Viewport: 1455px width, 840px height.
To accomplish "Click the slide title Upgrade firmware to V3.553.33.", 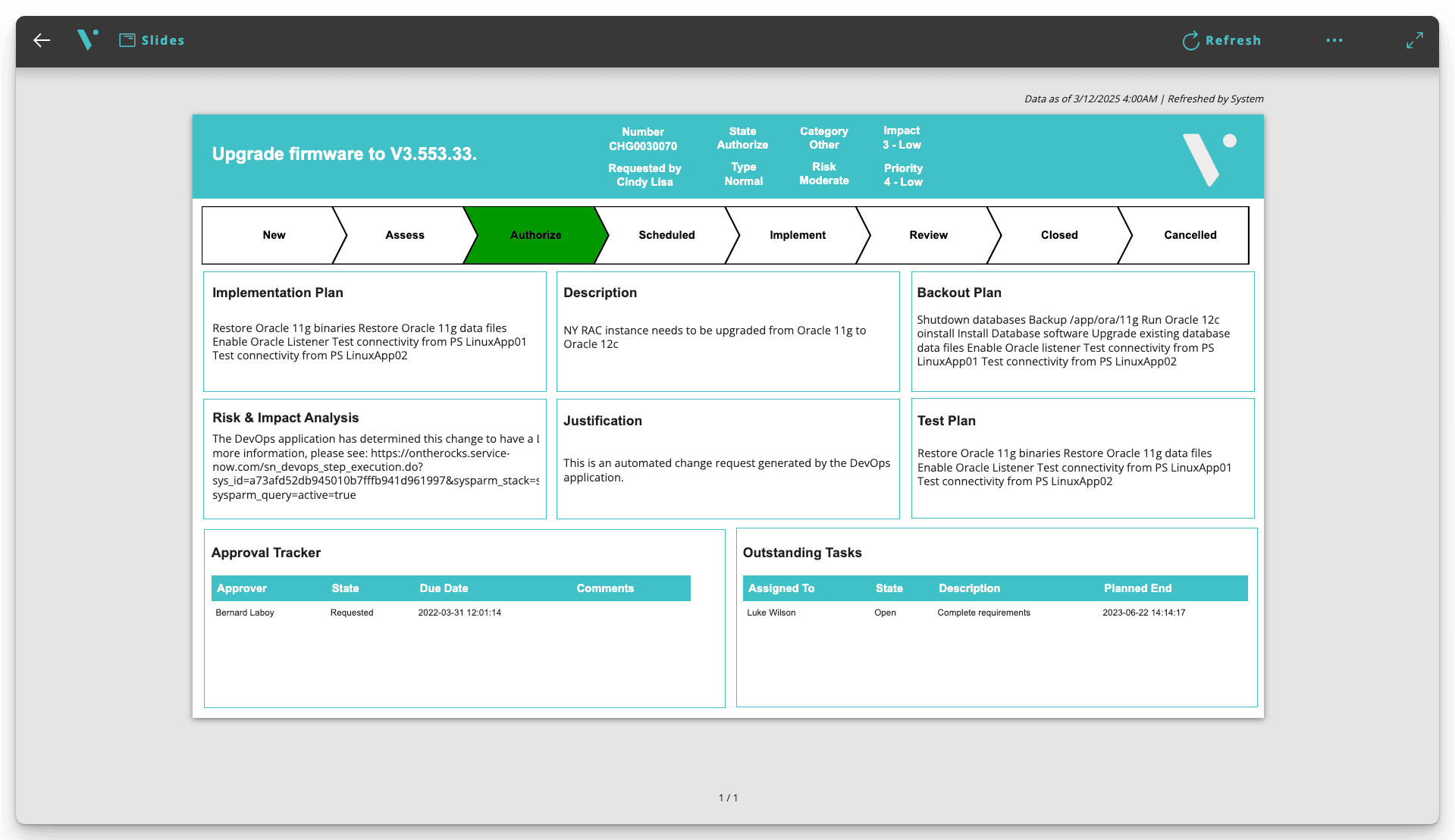I will tap(344, 154).
